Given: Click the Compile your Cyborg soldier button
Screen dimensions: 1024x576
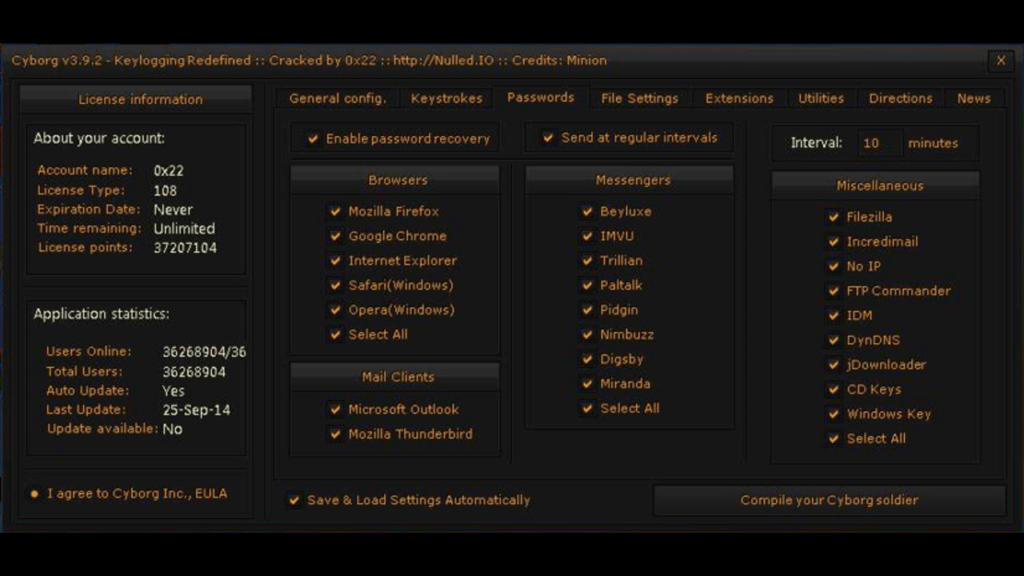Looking at the screenshot, I should pos(829,500).
